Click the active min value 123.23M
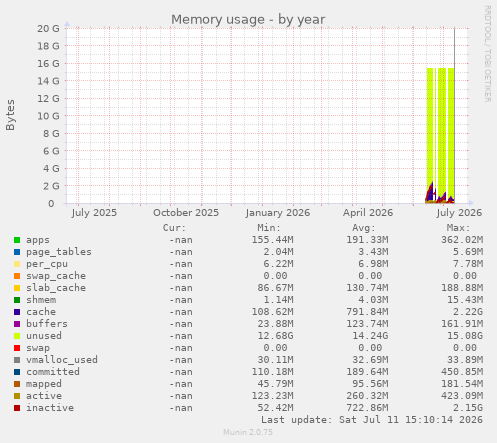Image resolution: width=497 pixels, height=443 pixels. point(272,396)
